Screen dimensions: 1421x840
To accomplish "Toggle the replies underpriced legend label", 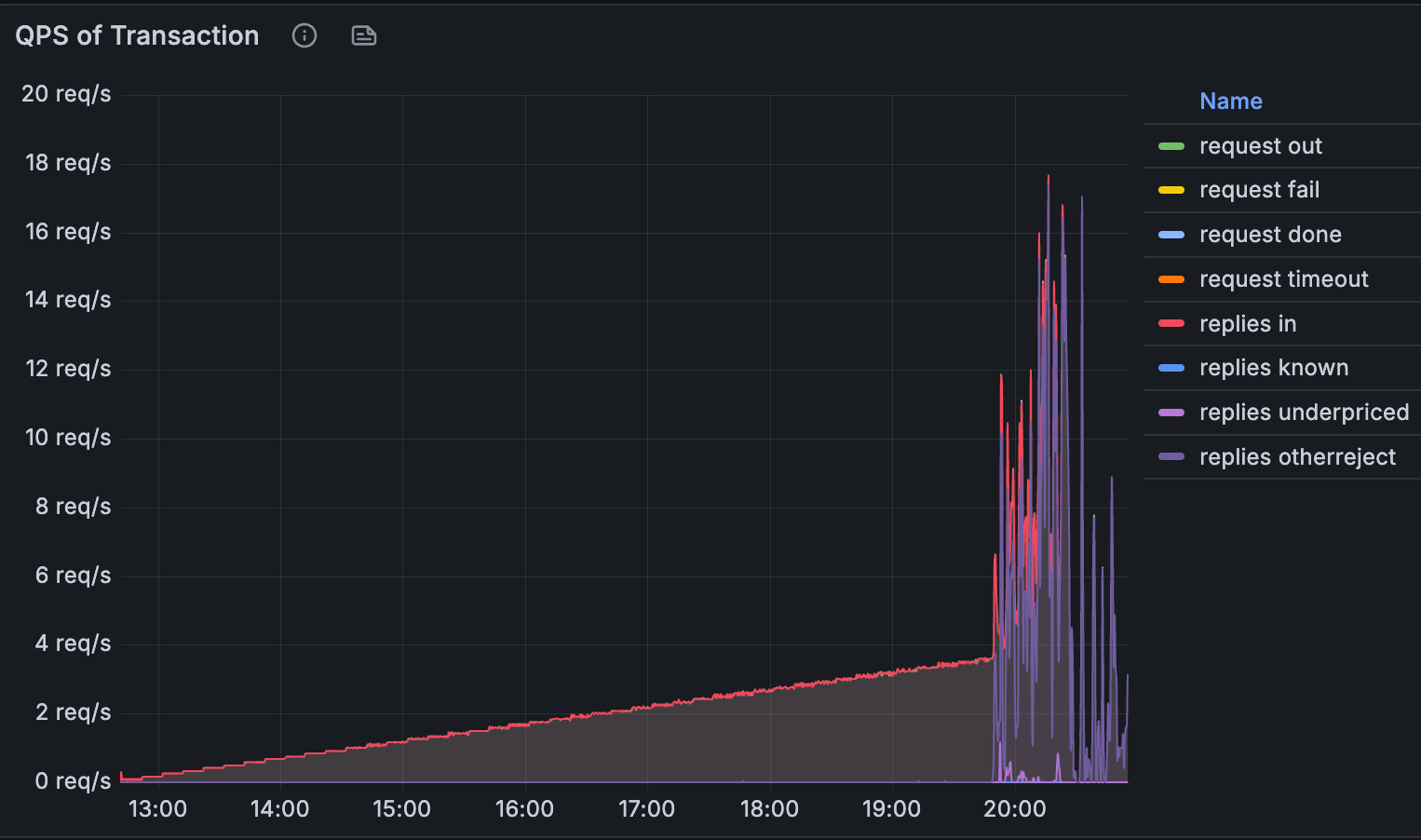I will pos(1304,413).
